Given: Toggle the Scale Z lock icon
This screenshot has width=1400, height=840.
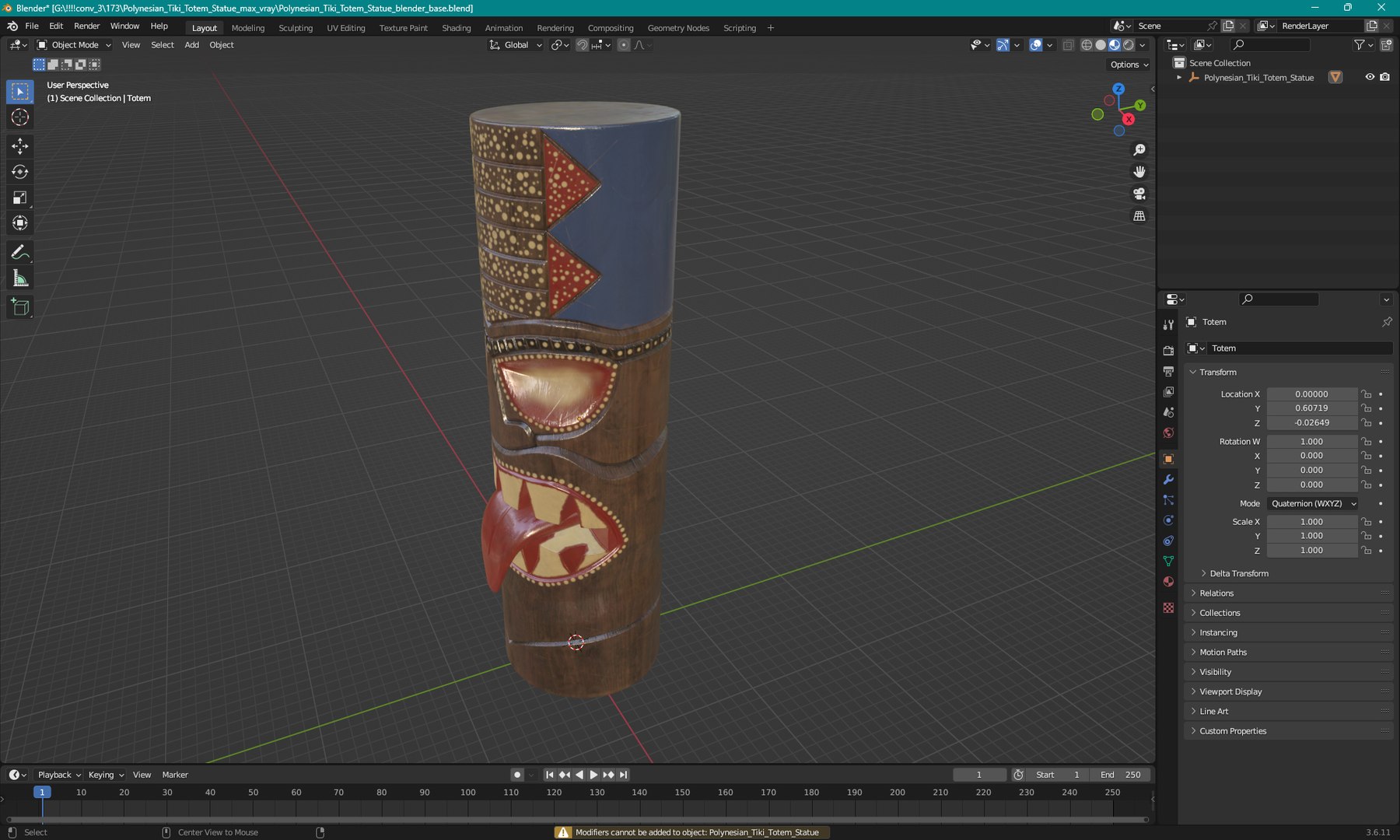Looking at the screenshot, I should click(x=1367, y=551).
